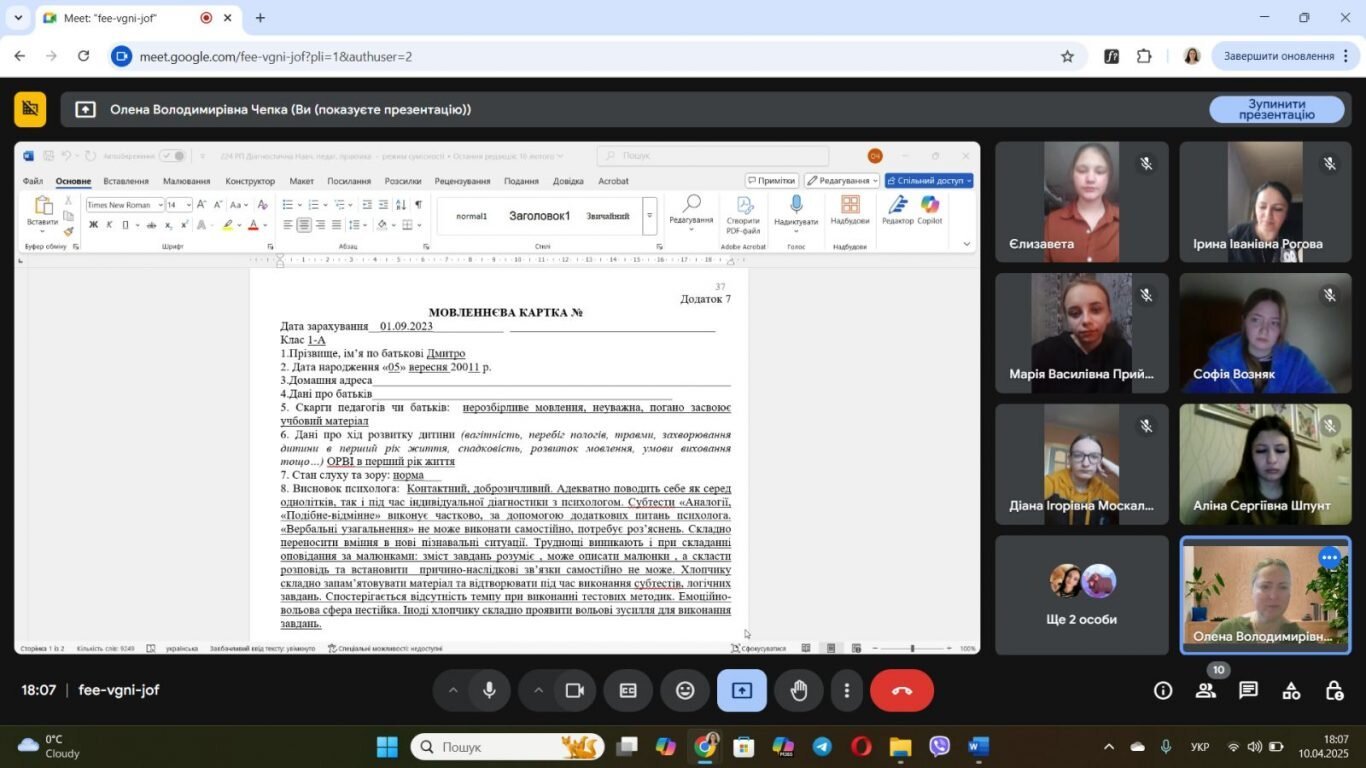Image resolution: width=1366 pixels, height=768 pixels.
Task: Open the Вставлення ribbon tab
Action: pyautogui.click(x=126, y=181)
